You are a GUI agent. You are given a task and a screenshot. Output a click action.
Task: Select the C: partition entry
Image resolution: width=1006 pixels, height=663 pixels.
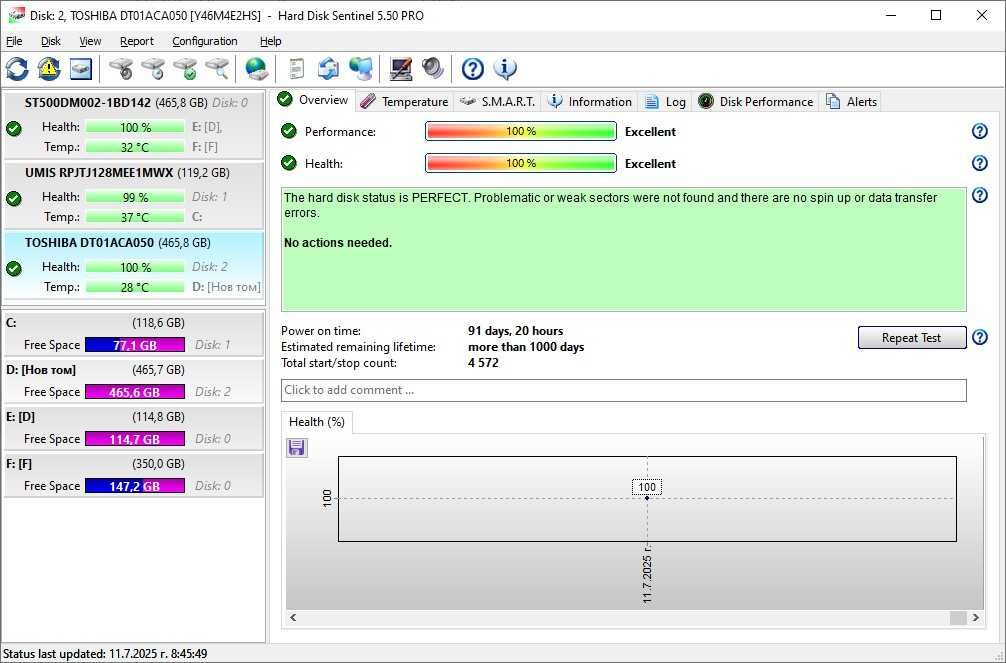(x=133, y=333)
